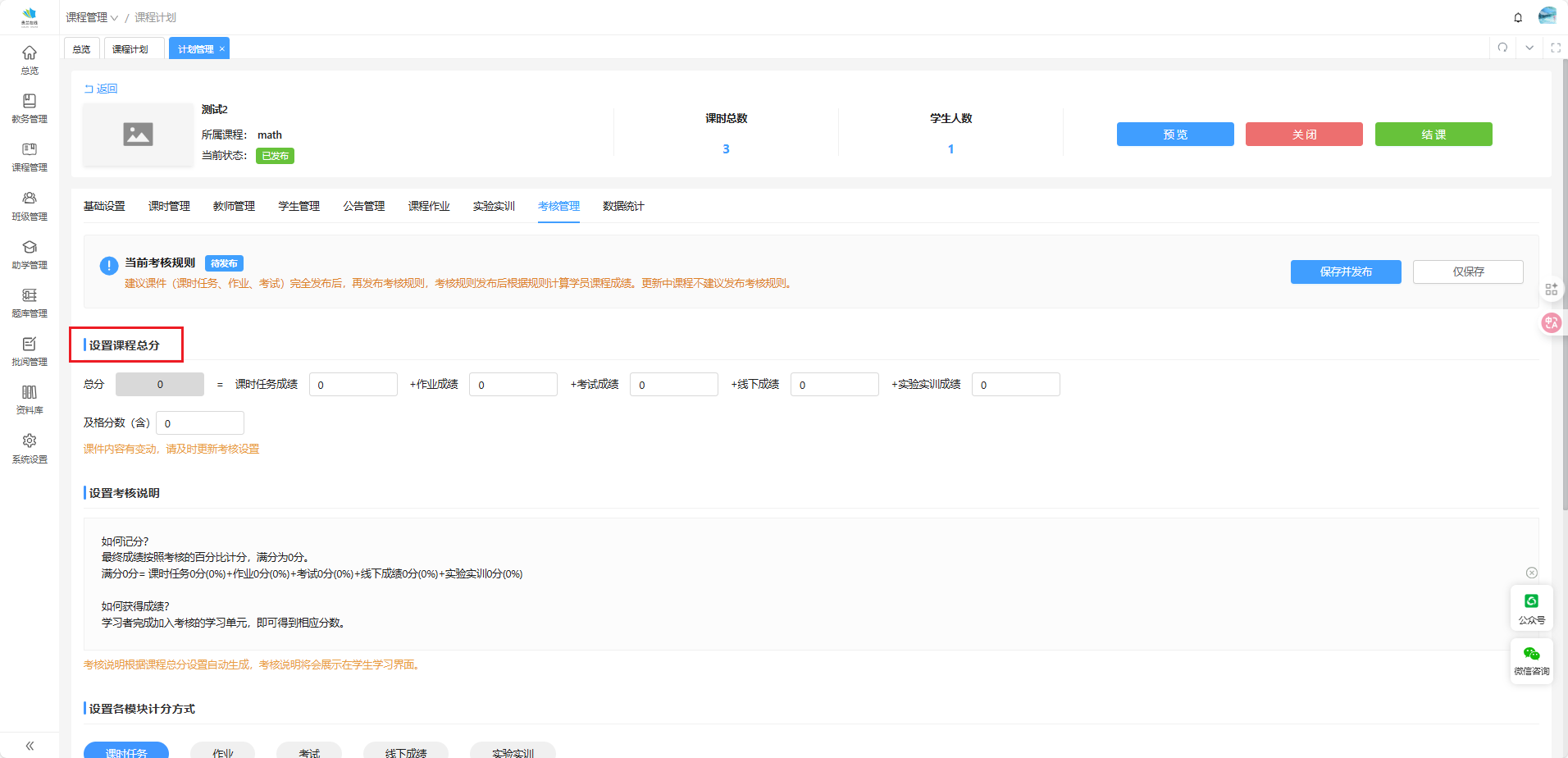Open 资料库 sidebar icon
Image resolution: width=1568 pixels, height=758 pixels.
click(x=30, y=399)
